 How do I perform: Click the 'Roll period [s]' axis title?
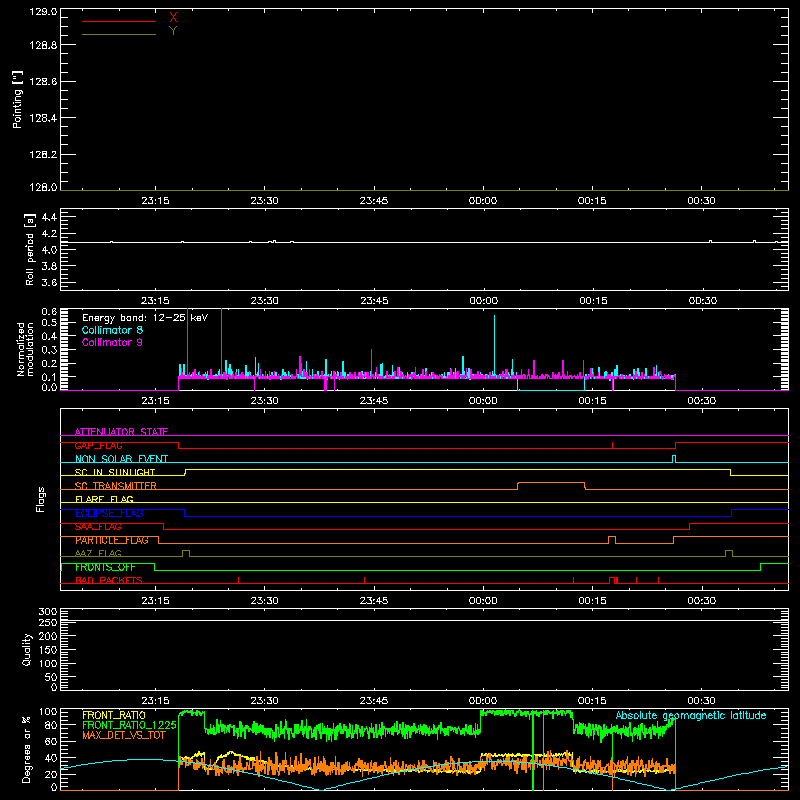click(x=30, y=249)
